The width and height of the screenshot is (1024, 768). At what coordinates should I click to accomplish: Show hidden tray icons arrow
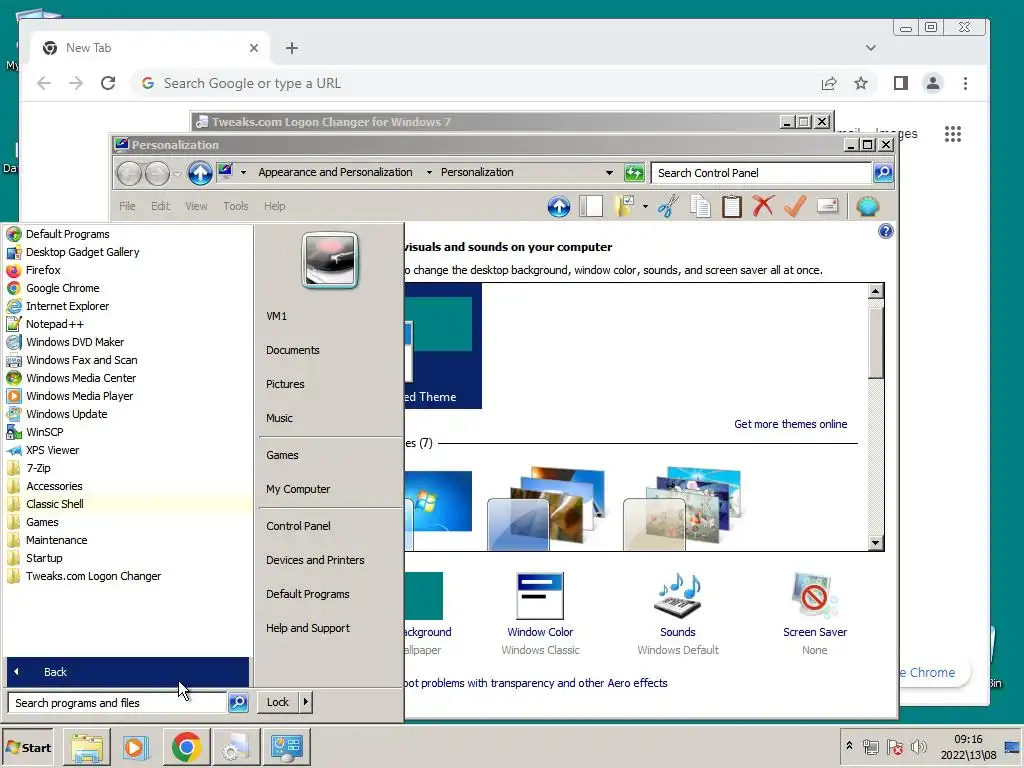coord(849,745)
